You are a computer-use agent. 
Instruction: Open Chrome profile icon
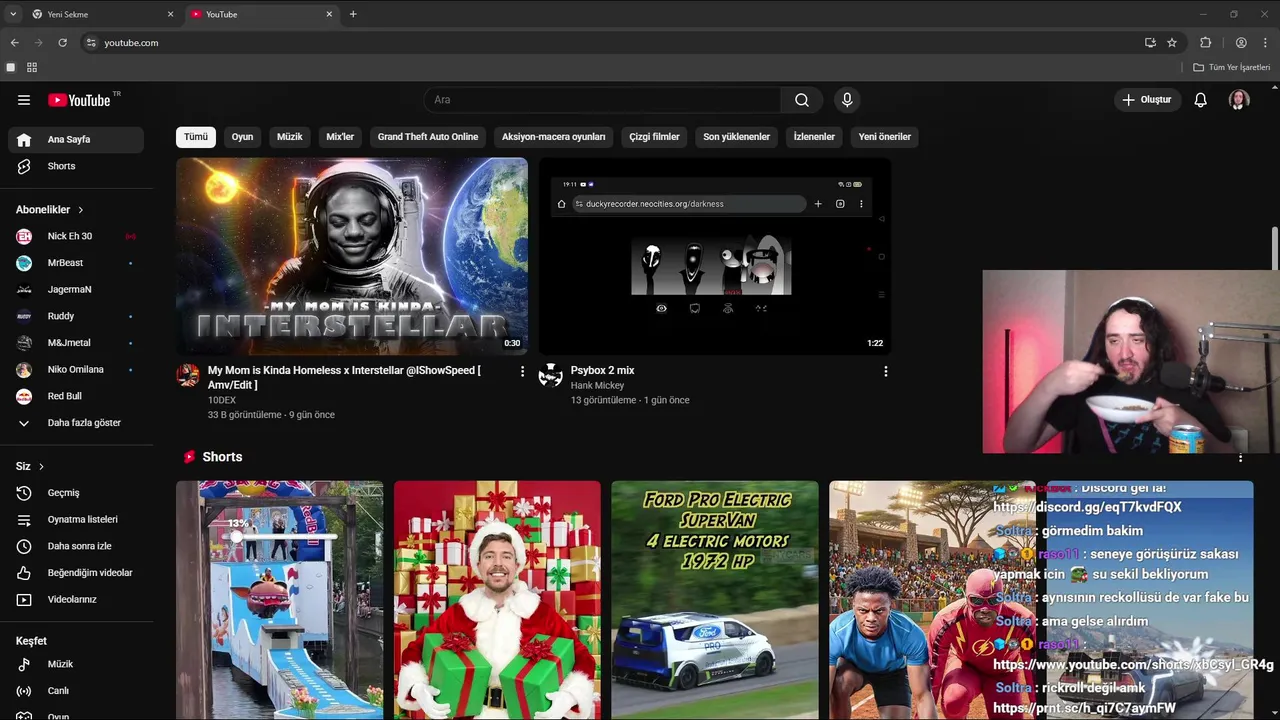[x=1241, y=43]
